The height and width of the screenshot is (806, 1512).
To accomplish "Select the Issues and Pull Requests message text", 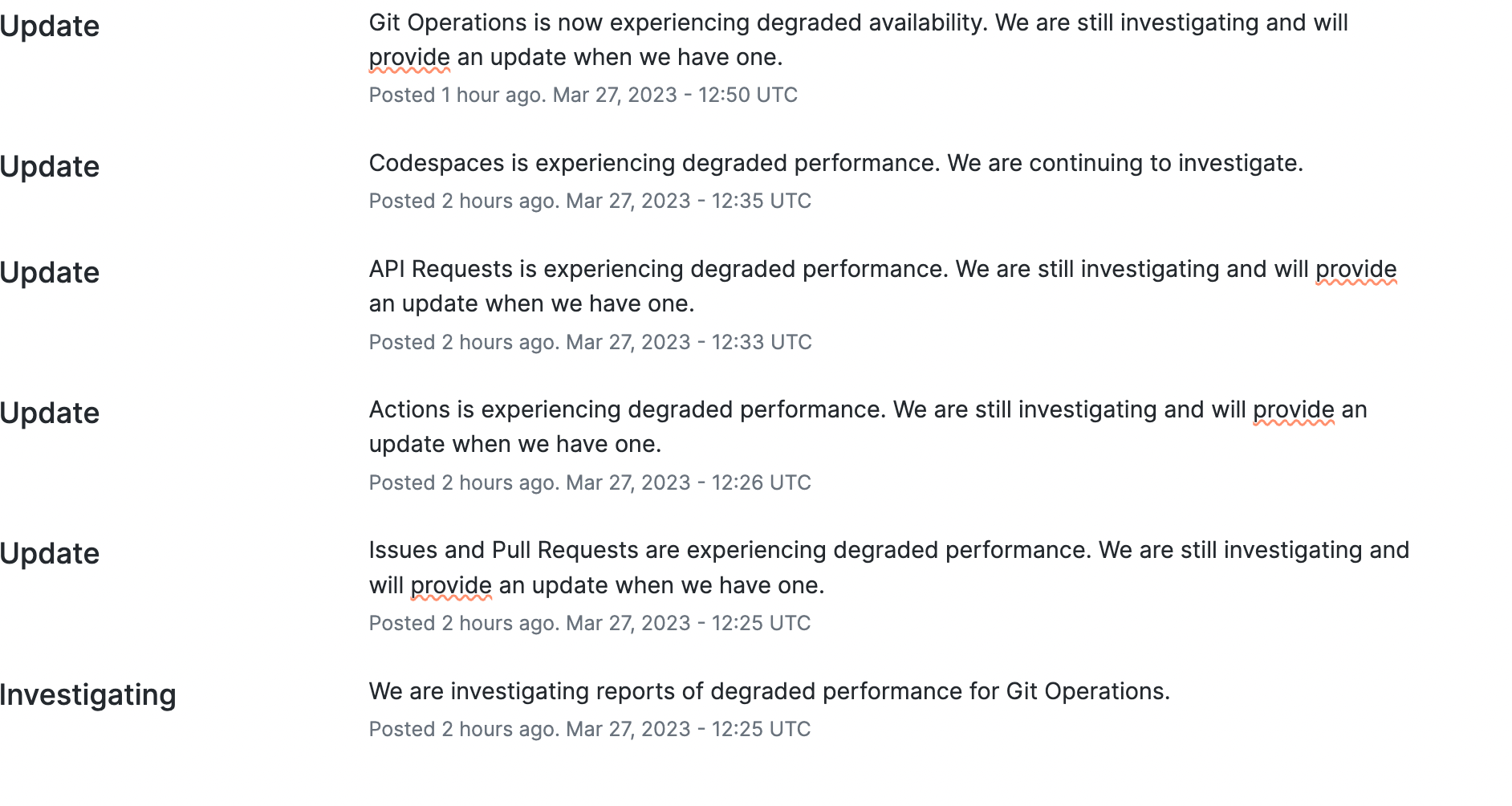I will [889, 568].
